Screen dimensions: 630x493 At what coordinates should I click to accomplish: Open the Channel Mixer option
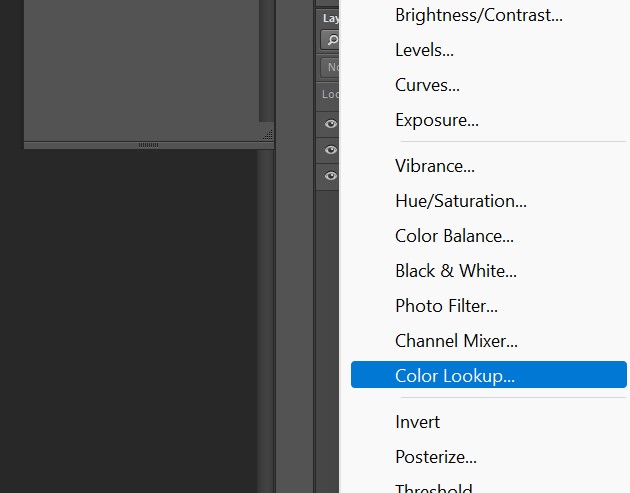click(x=456, y=341)
